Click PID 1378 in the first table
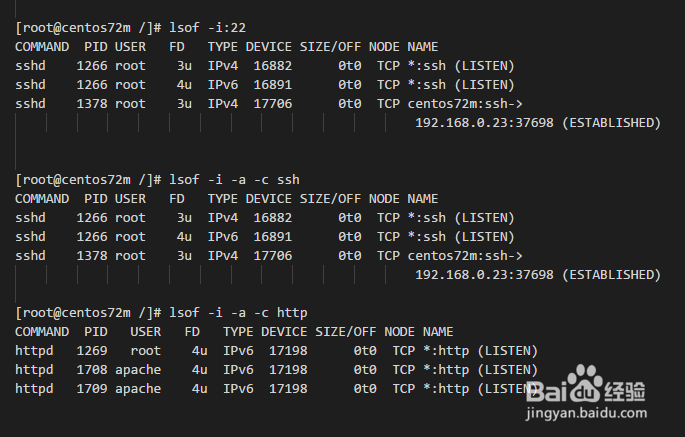Screen dimensions: 685x437 coord(92,104)
